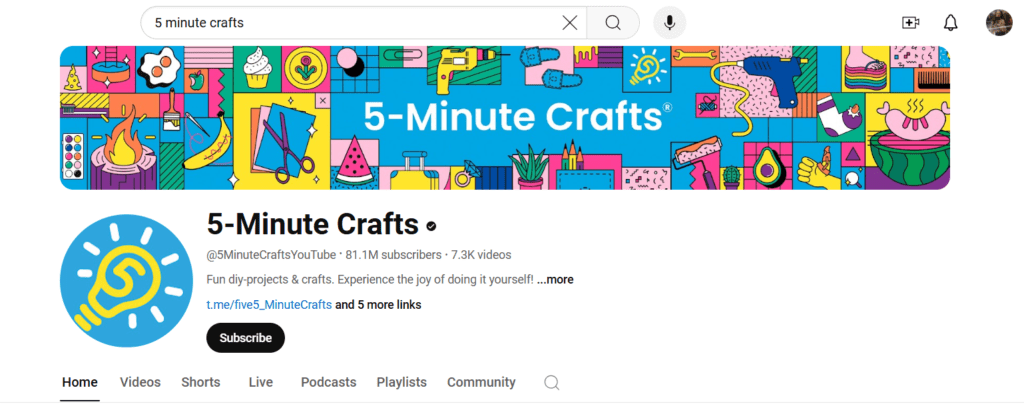
Task: Click the lightbulb channel profile picture
Action: (x=127, y=281)
